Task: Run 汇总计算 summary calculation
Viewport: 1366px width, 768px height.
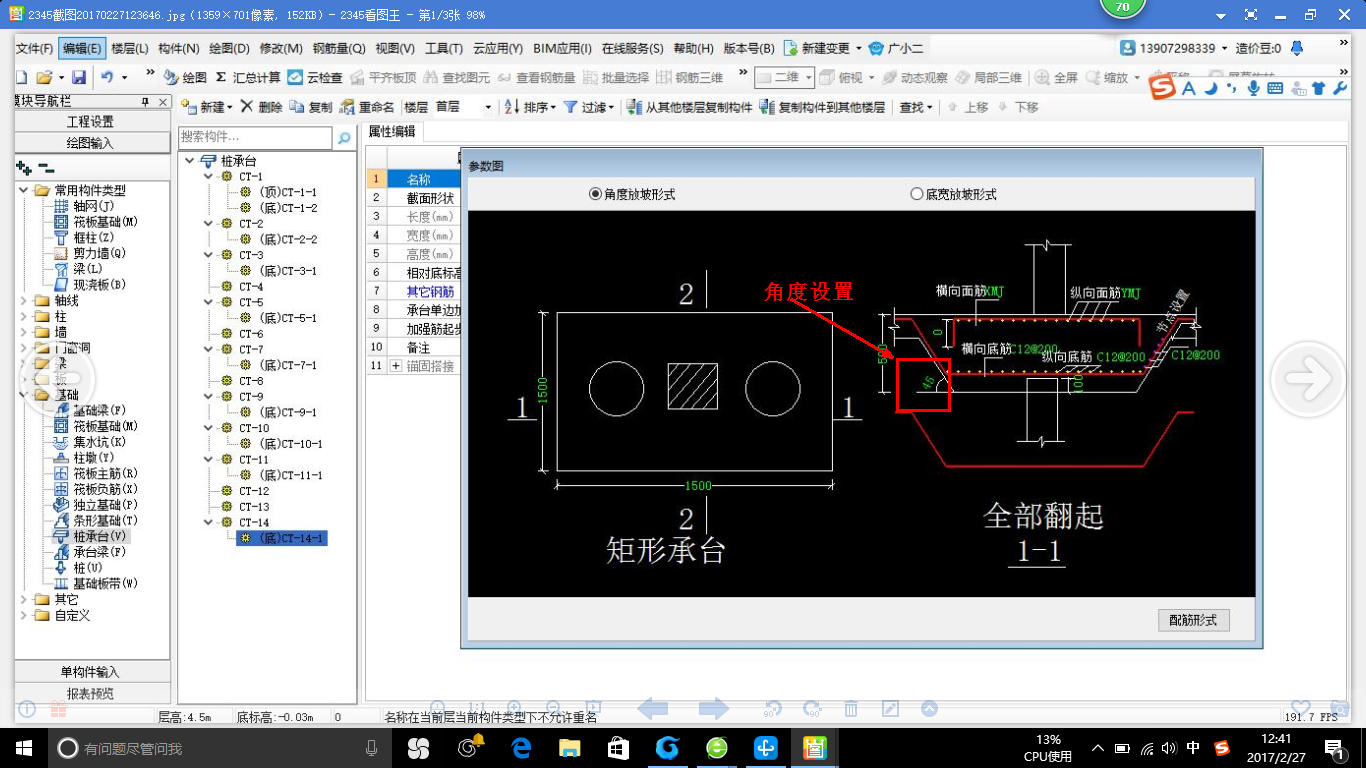Action: 248,77
